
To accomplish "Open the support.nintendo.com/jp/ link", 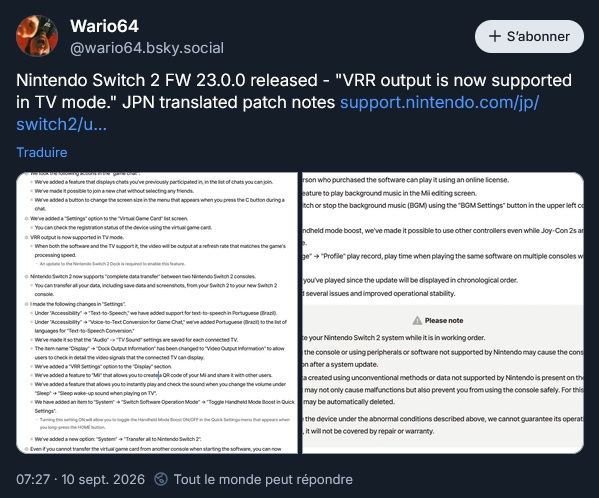I will (439, 102).
